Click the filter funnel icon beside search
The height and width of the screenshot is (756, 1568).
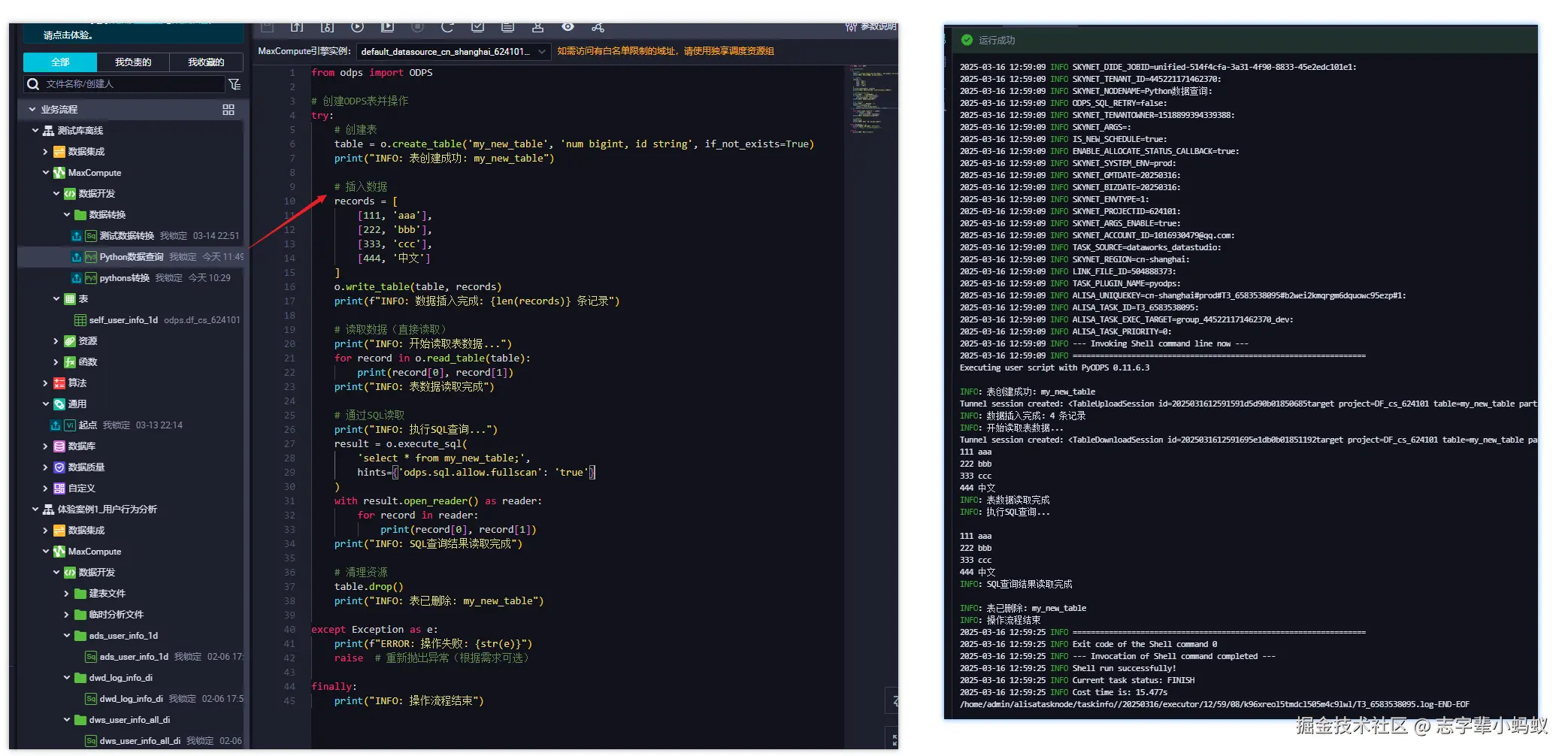235,84
